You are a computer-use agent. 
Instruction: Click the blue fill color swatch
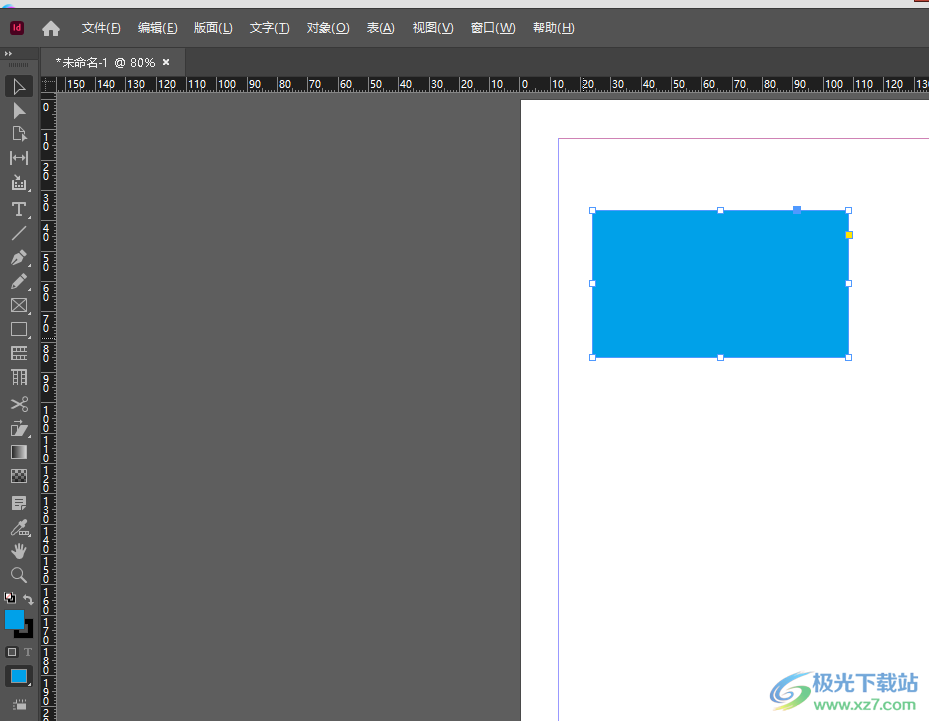(14, 619)
